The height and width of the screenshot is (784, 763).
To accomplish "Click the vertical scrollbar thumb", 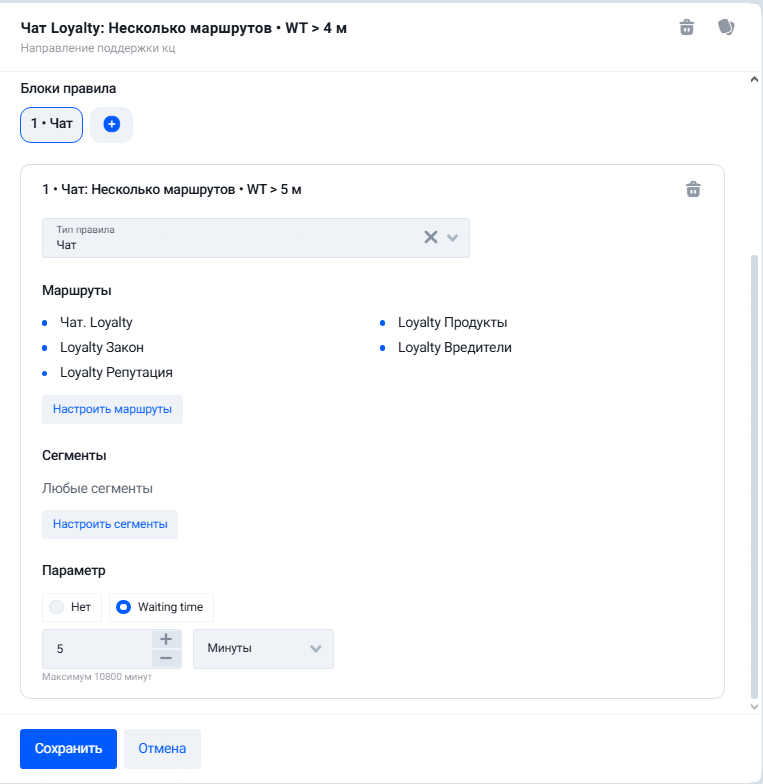I will click(754, 476).
